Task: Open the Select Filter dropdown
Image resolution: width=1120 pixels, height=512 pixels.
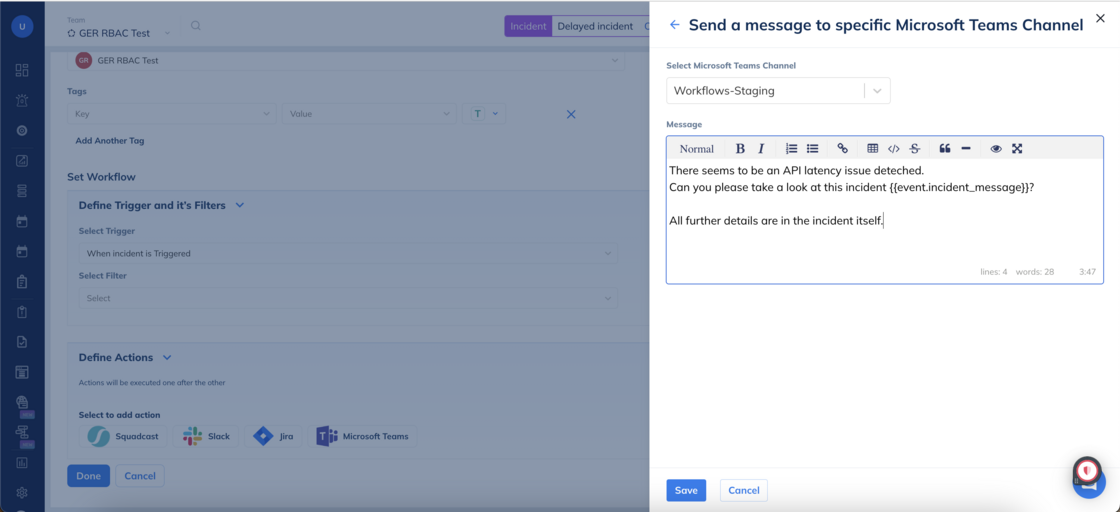Action: [348, 298]
